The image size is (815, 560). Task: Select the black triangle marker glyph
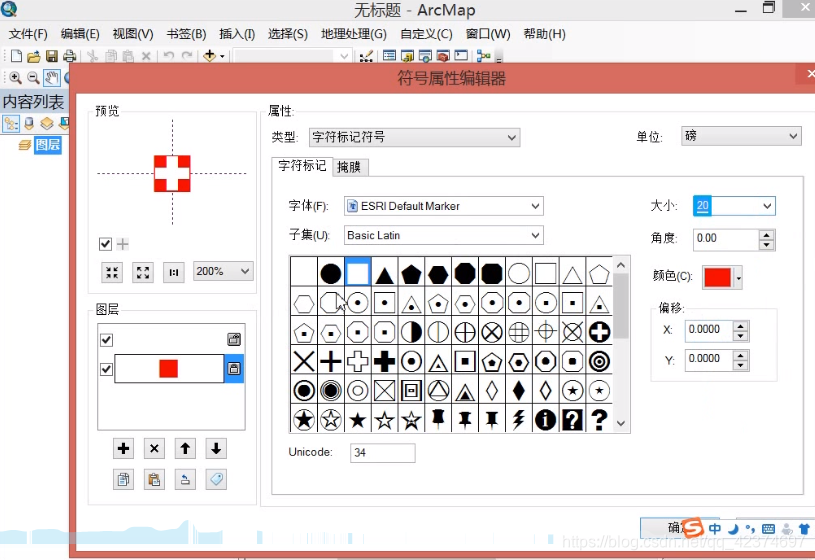(x=385, y=274)
